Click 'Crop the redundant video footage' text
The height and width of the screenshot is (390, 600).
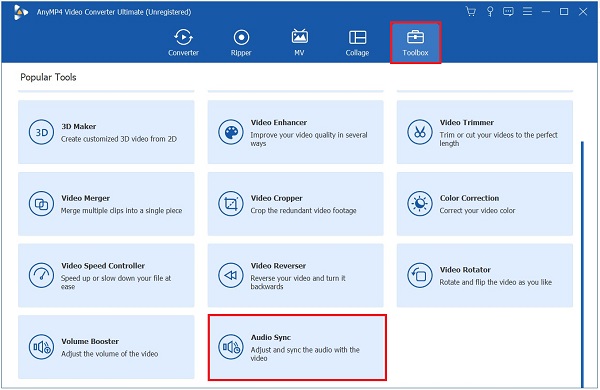pos(303,211)
